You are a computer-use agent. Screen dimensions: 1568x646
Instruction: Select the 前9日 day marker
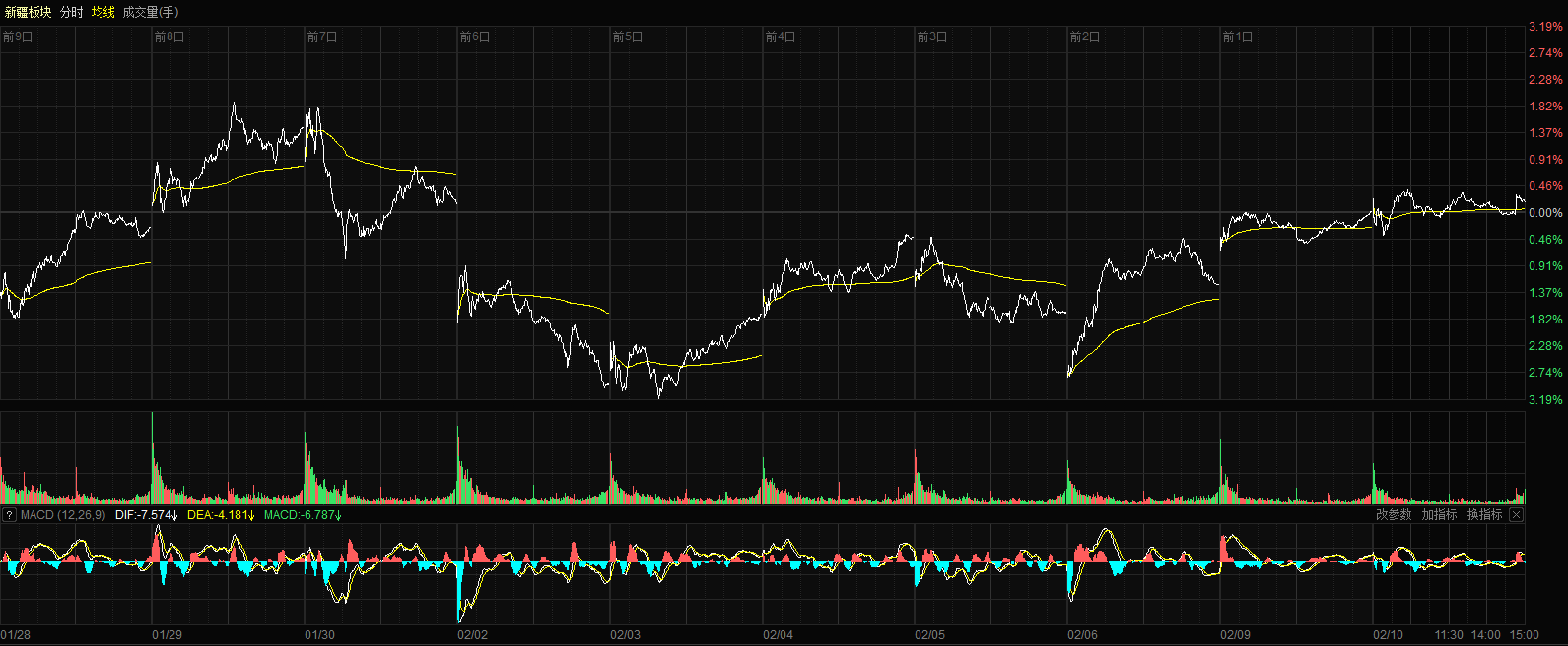[18, 36]
